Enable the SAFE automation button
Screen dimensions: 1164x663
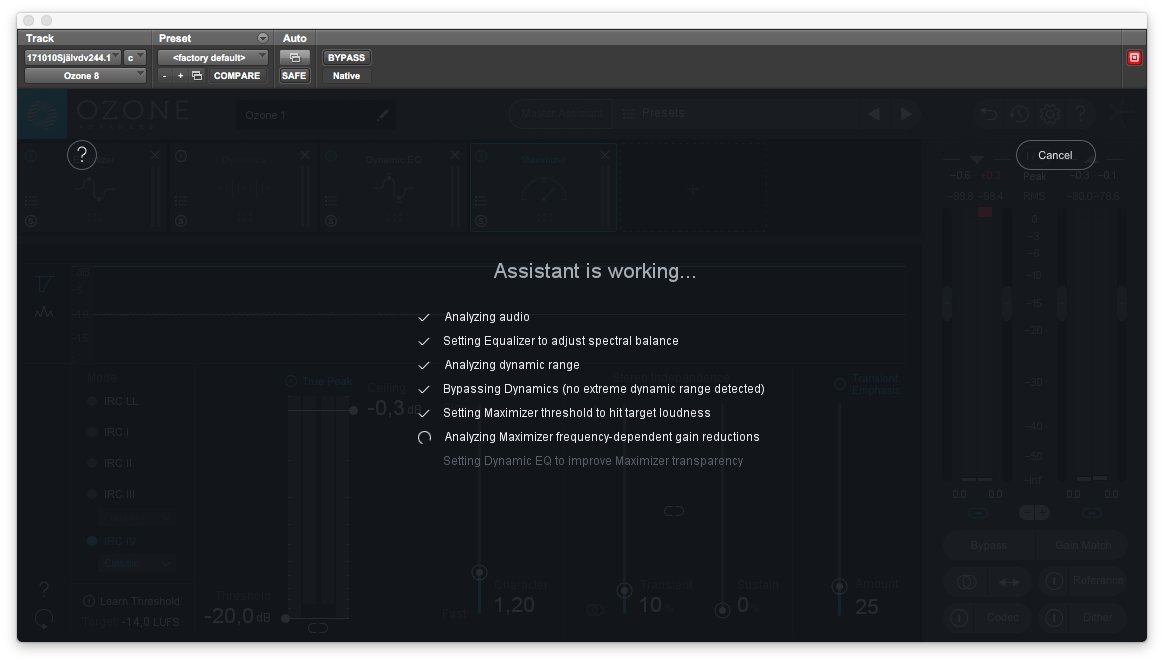pos(294,76)
